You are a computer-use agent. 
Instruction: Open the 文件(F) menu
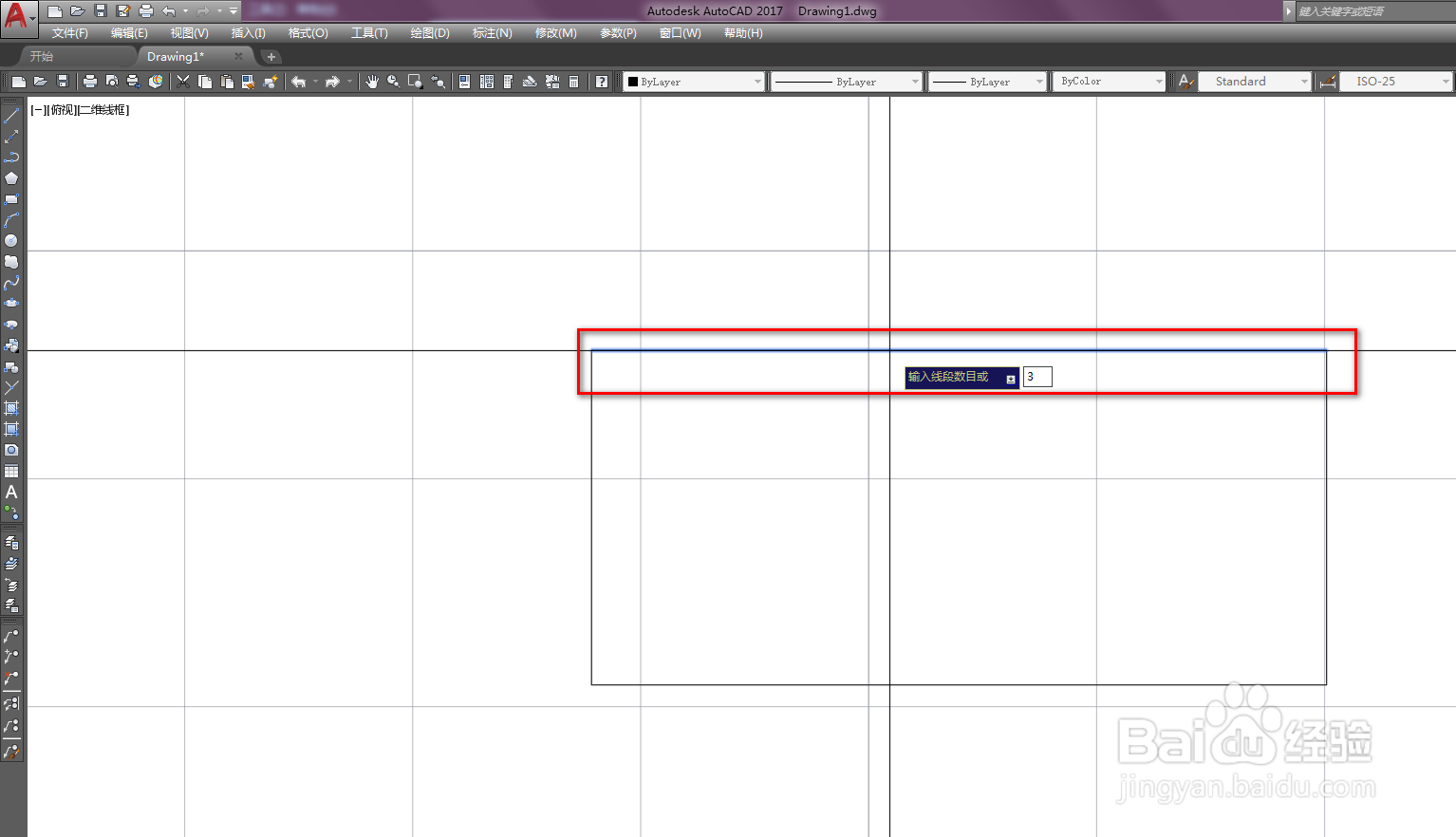click(70, 33)
